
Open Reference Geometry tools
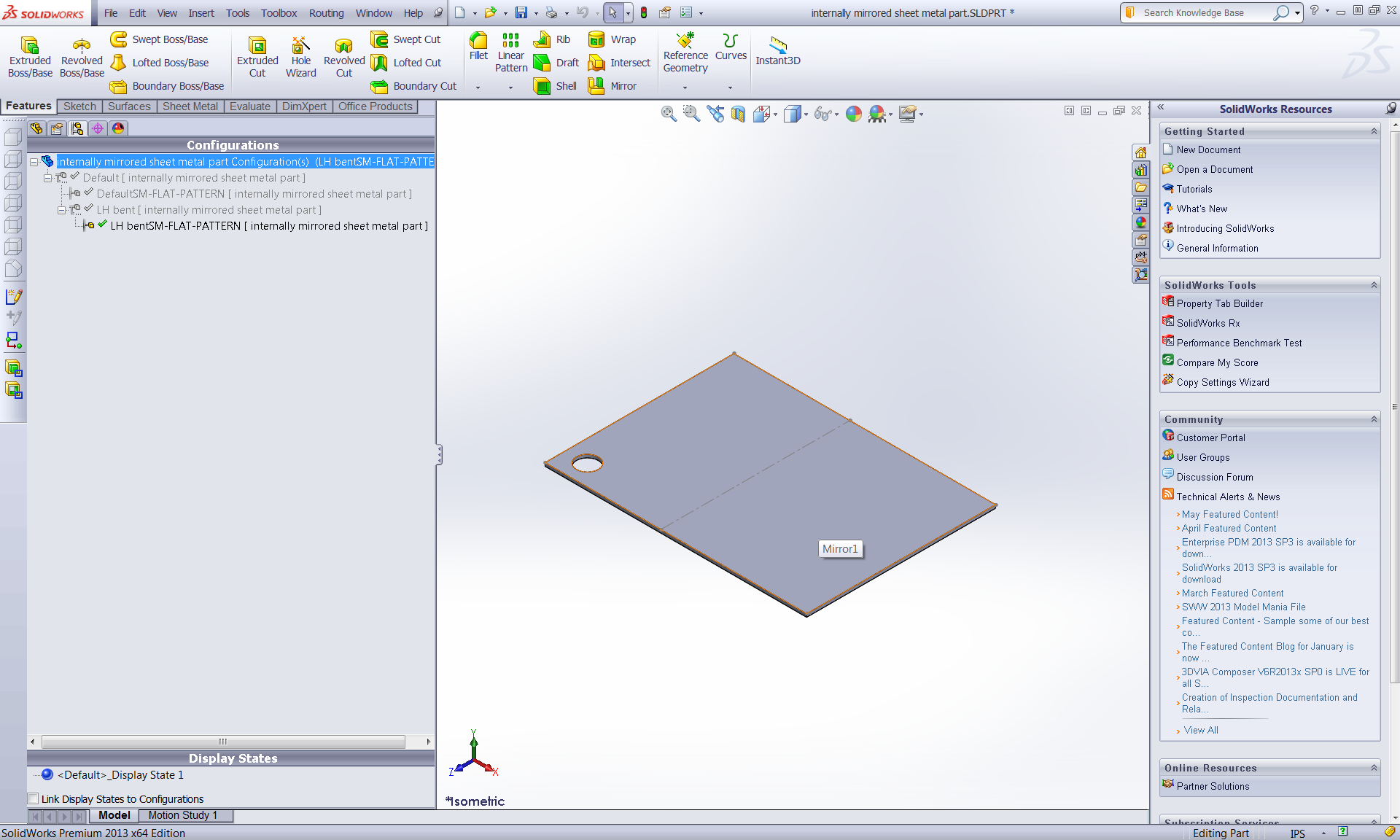click(685, 52)
